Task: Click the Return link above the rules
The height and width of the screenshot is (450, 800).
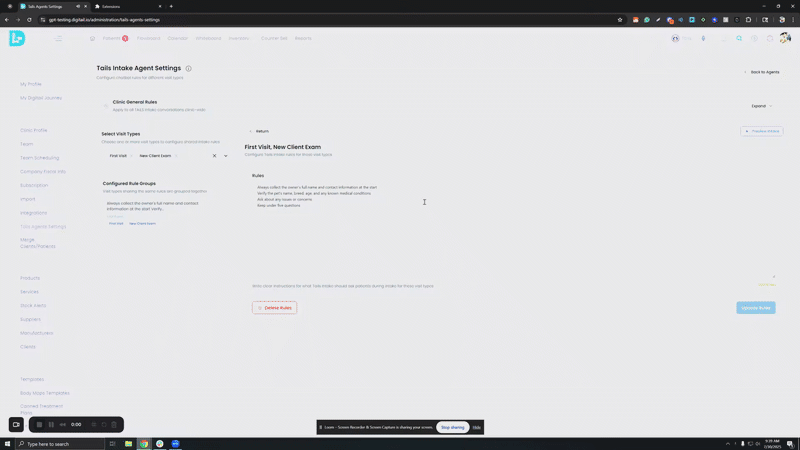Action: 259,131
